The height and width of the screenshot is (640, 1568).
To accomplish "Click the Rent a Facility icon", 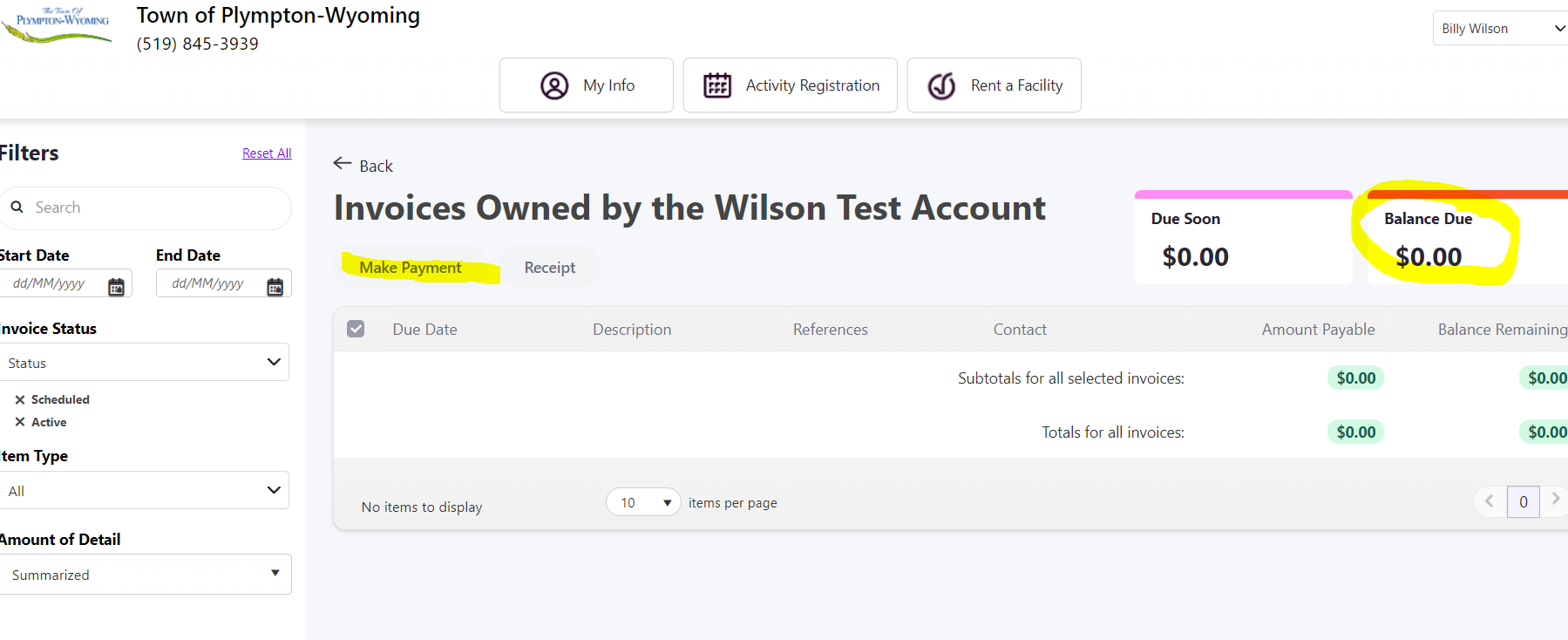I will point(941,85).
